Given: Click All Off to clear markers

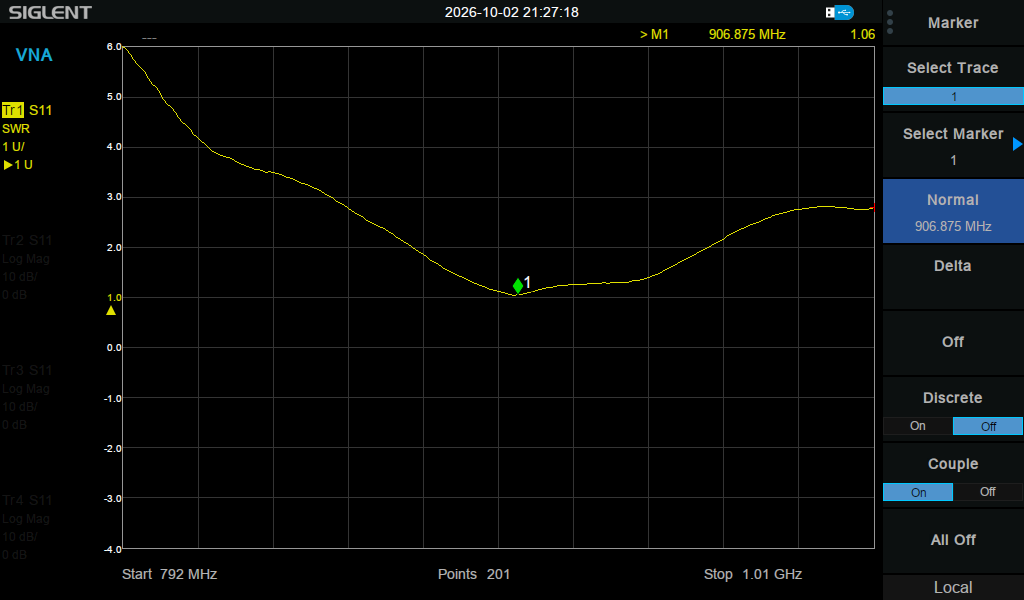Looking at the screenshot, I should pos(953,541).
